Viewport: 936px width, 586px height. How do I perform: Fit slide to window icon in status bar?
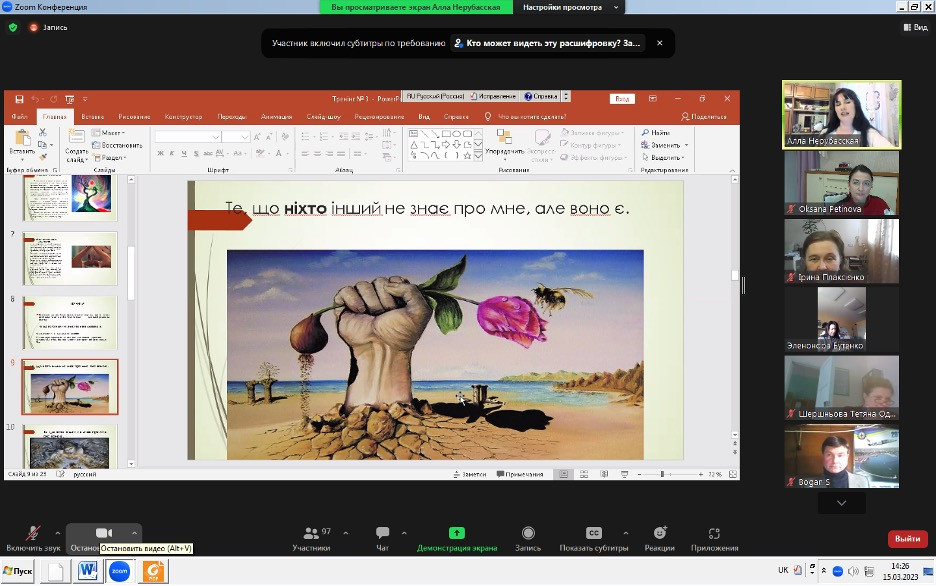pyautogui.click(x=732, y=474)
